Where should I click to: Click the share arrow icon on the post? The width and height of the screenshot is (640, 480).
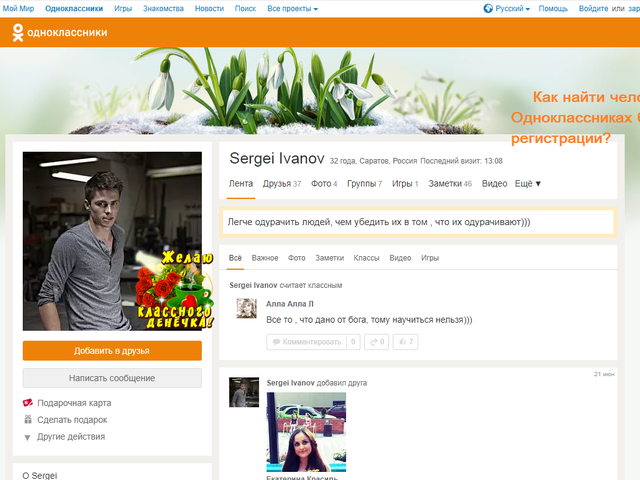pyautogui.click(x=373, y=342)
